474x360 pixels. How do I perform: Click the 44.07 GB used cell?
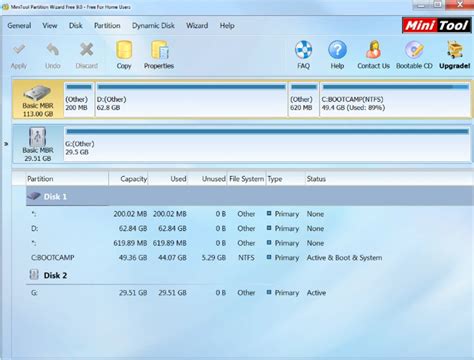(x=172, y=258)
